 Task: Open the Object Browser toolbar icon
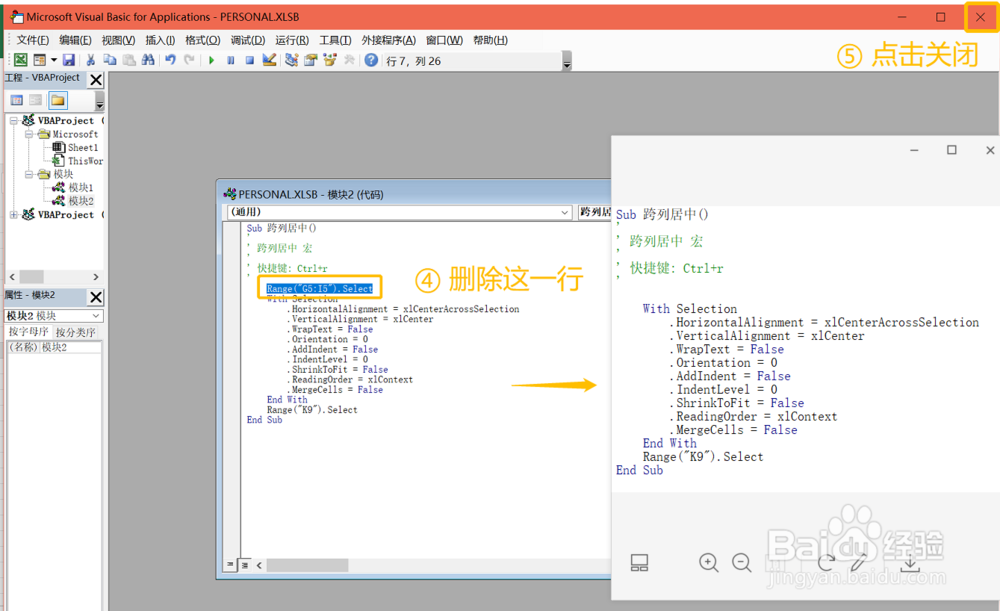[x=330, y=60]
